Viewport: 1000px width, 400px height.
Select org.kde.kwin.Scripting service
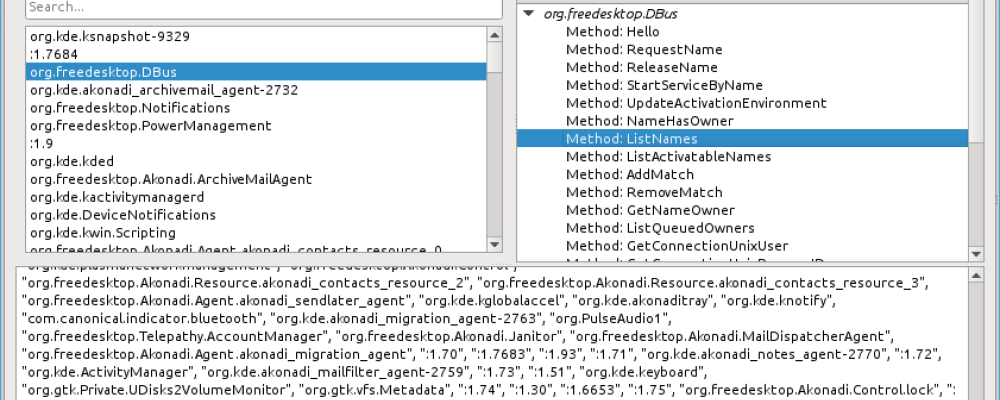pyautogui.click(x=102, y=233)
